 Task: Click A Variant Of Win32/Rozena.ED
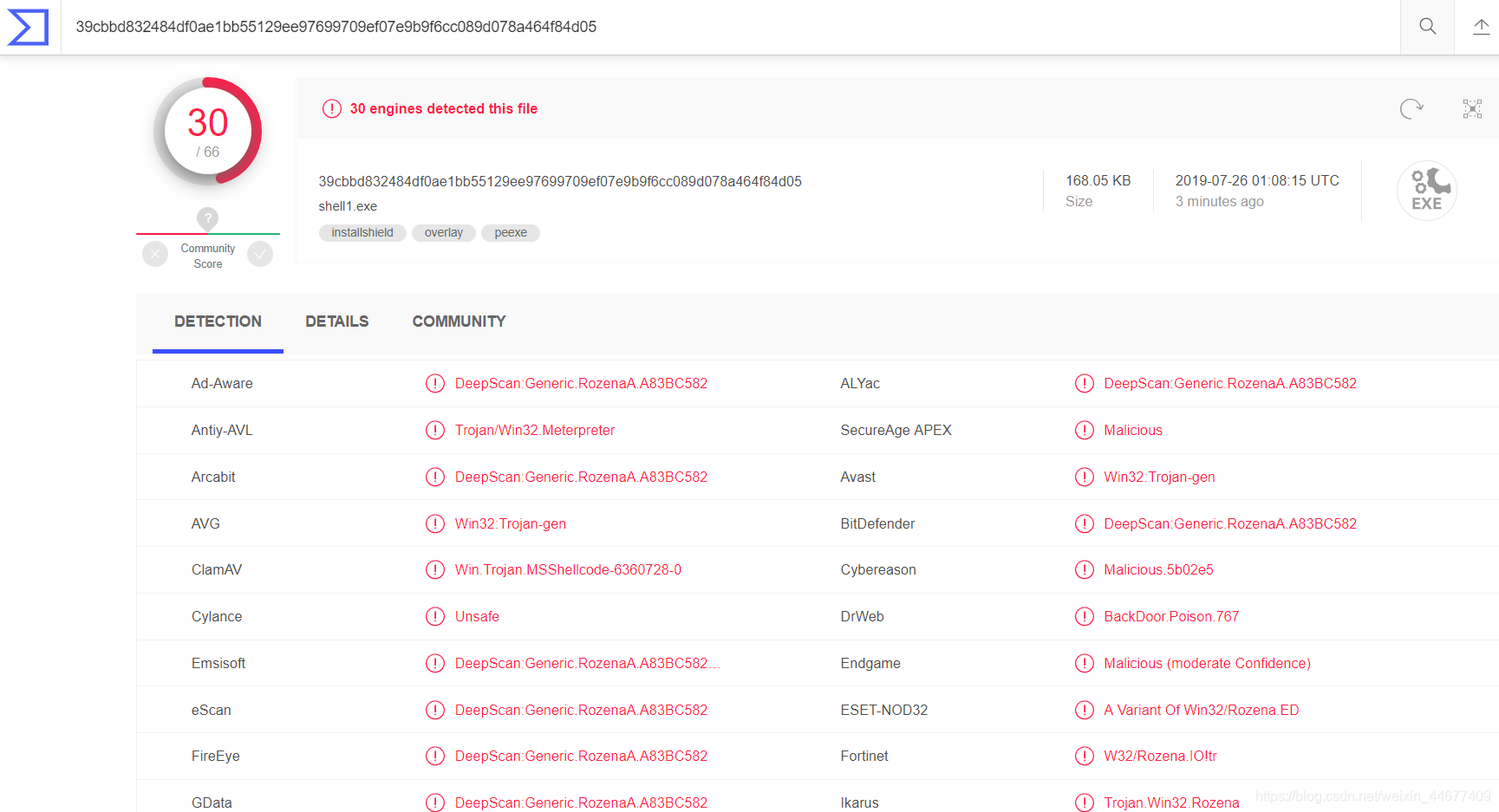point(1201,710)
